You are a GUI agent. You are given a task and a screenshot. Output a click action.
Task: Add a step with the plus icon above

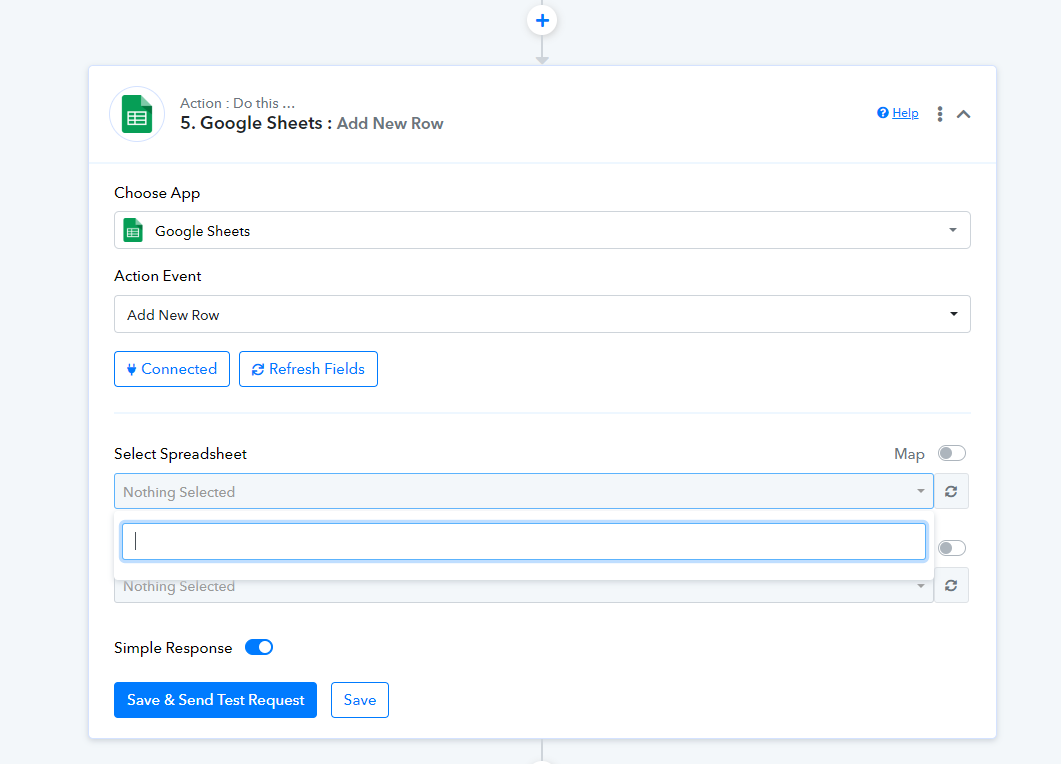point(542,20)
